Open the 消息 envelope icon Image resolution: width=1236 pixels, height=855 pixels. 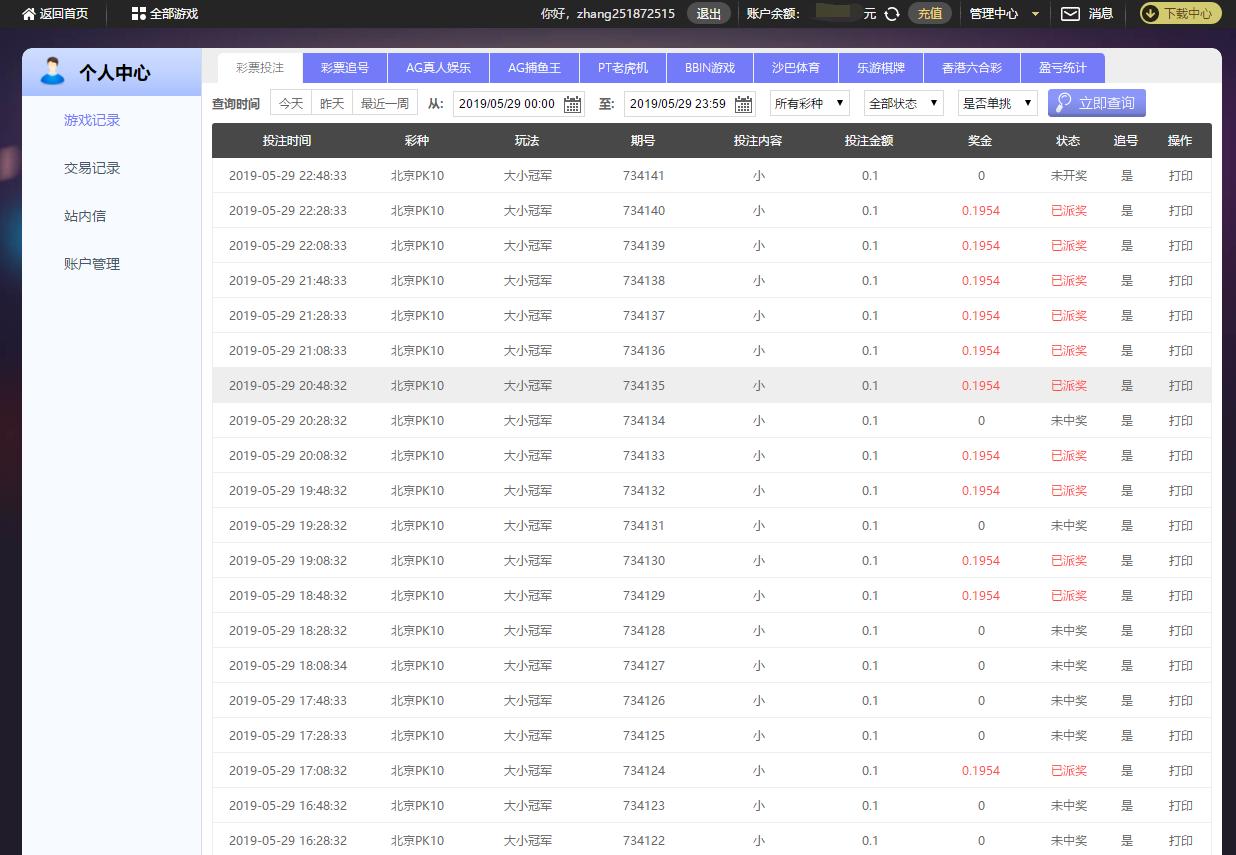pos(1070,14)
